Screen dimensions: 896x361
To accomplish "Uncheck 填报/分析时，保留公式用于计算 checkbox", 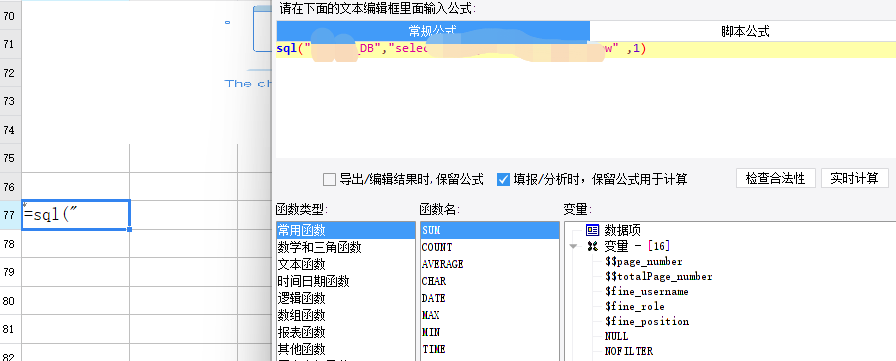I will [503, 179].
